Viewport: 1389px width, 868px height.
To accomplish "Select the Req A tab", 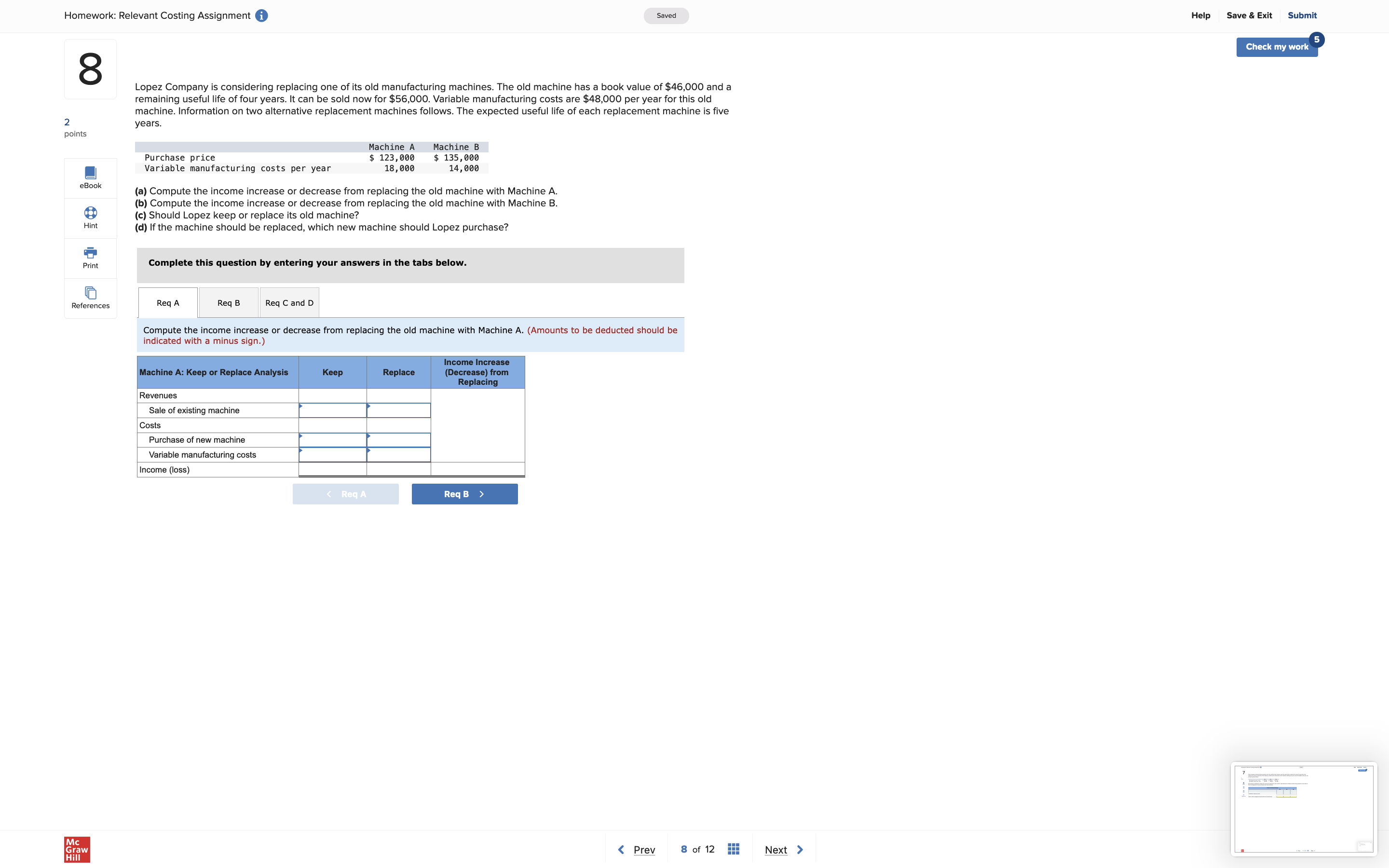I will click(168, 302).
